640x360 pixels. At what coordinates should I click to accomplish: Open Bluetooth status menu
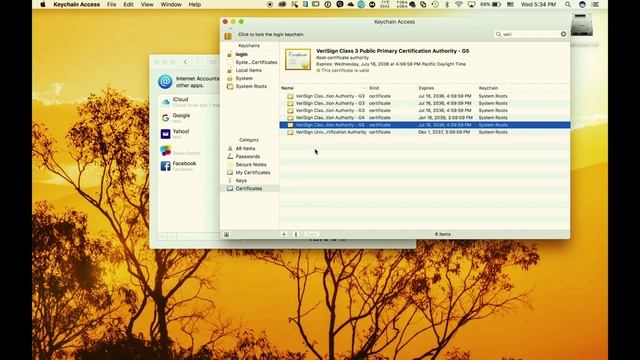[x=447, y=4]
